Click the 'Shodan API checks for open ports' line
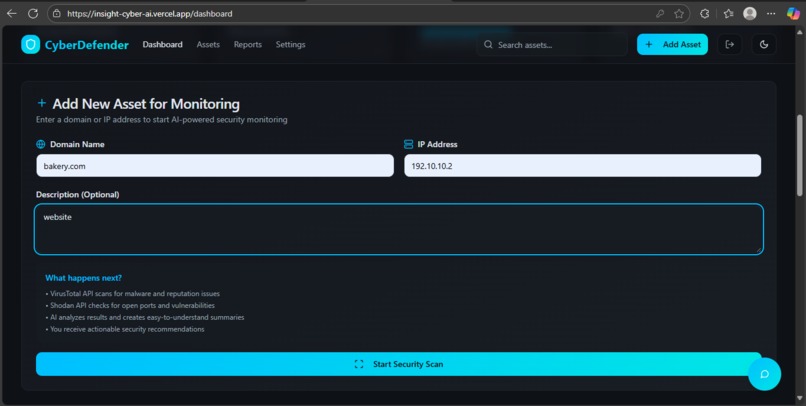Viewport: 806px width, 406px height. 130,306
